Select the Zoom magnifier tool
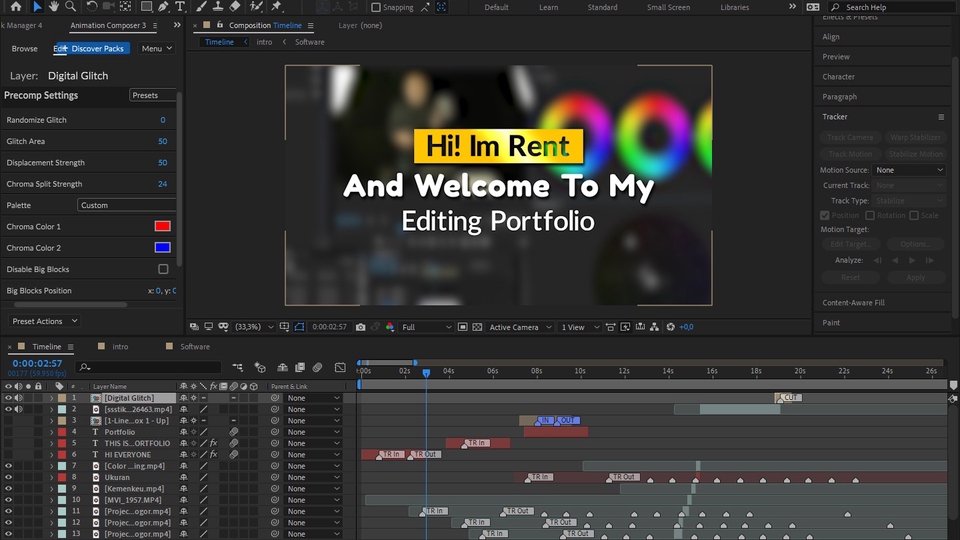This screenshot has width=960, height=540. tap(71, 6)
